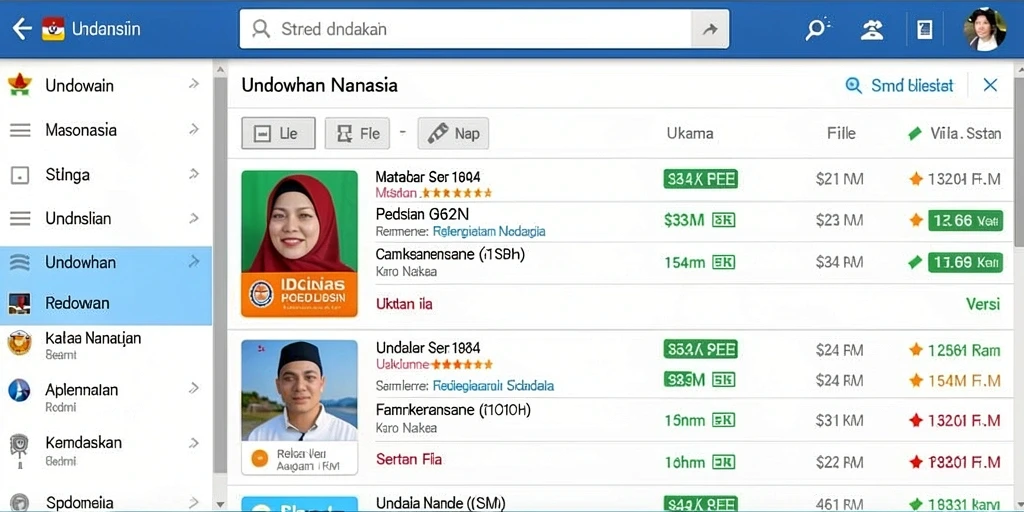Sort by the Ukama column header

(x=690, y=134)
